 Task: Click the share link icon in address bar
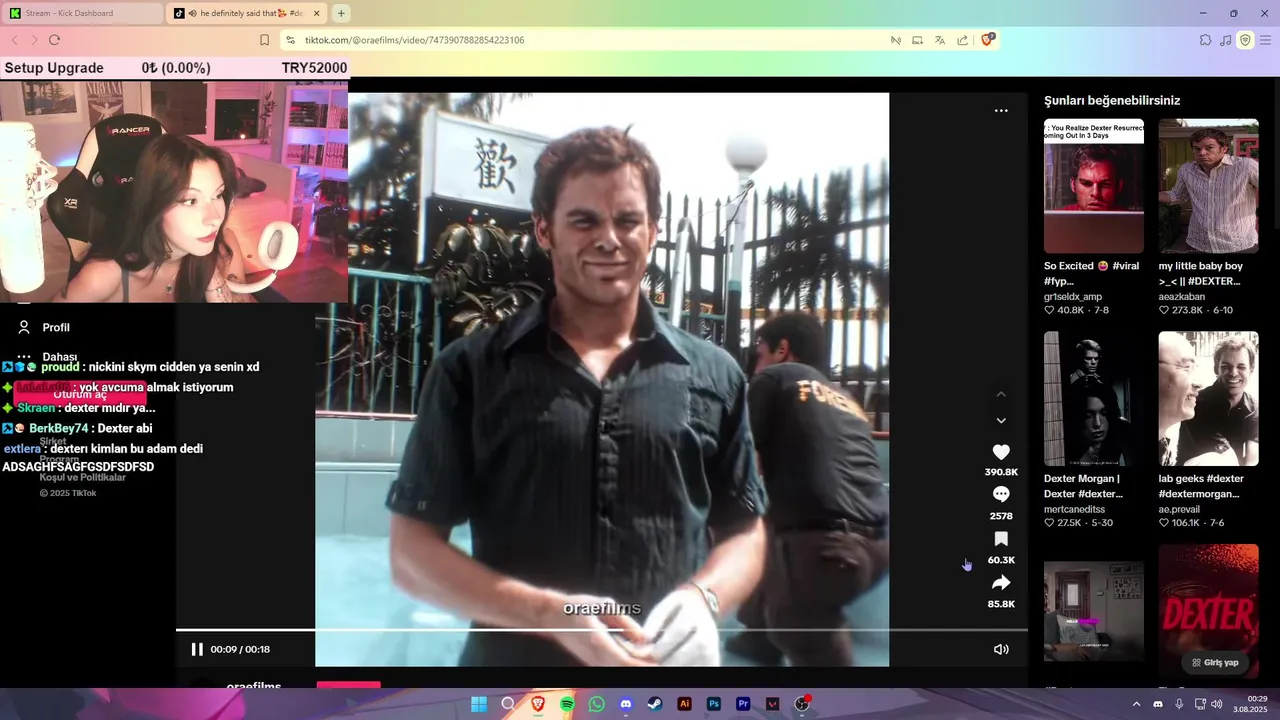(962, 40)
